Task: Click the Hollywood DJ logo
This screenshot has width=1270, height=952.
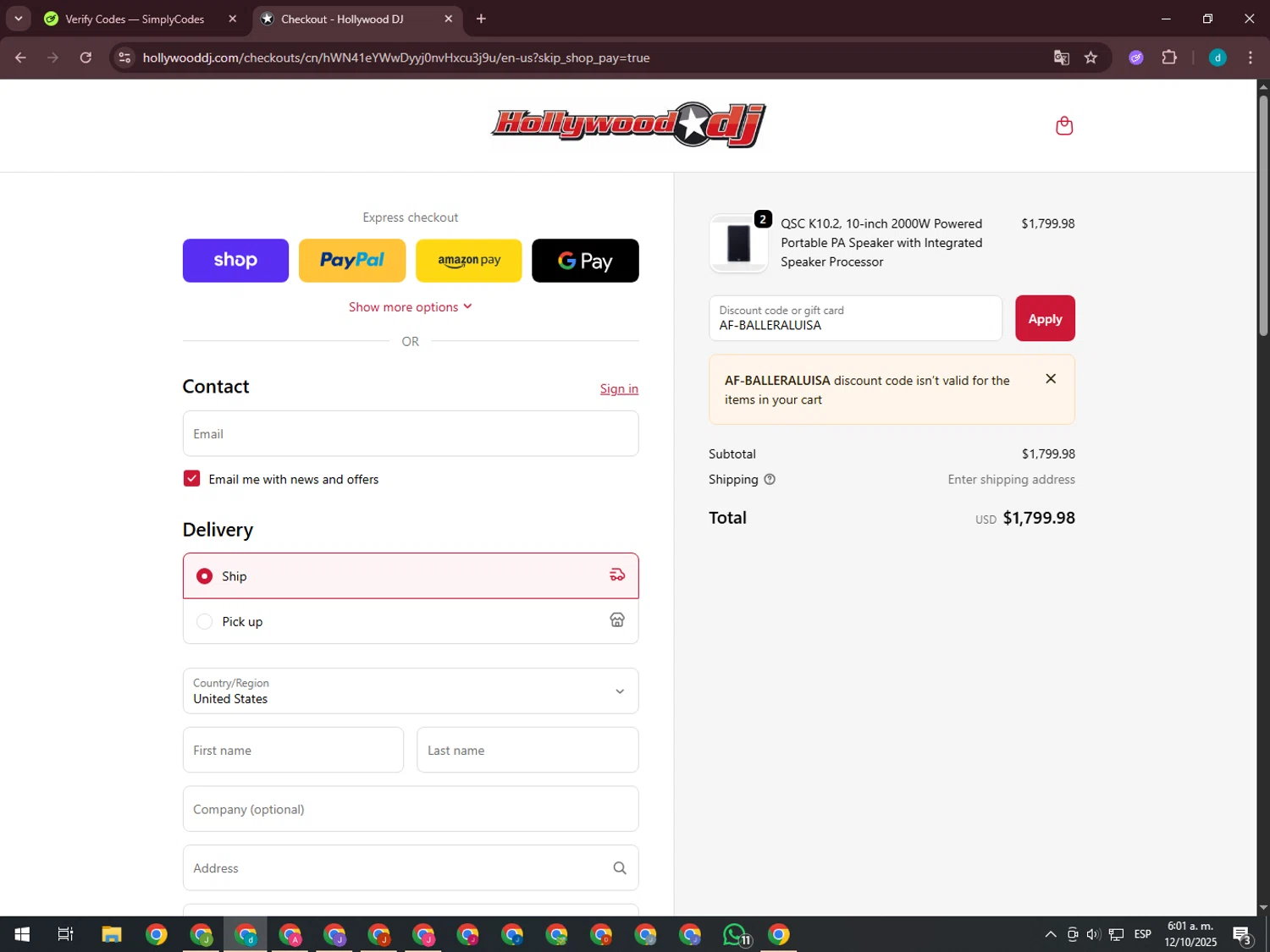Action: pos(629,125)
